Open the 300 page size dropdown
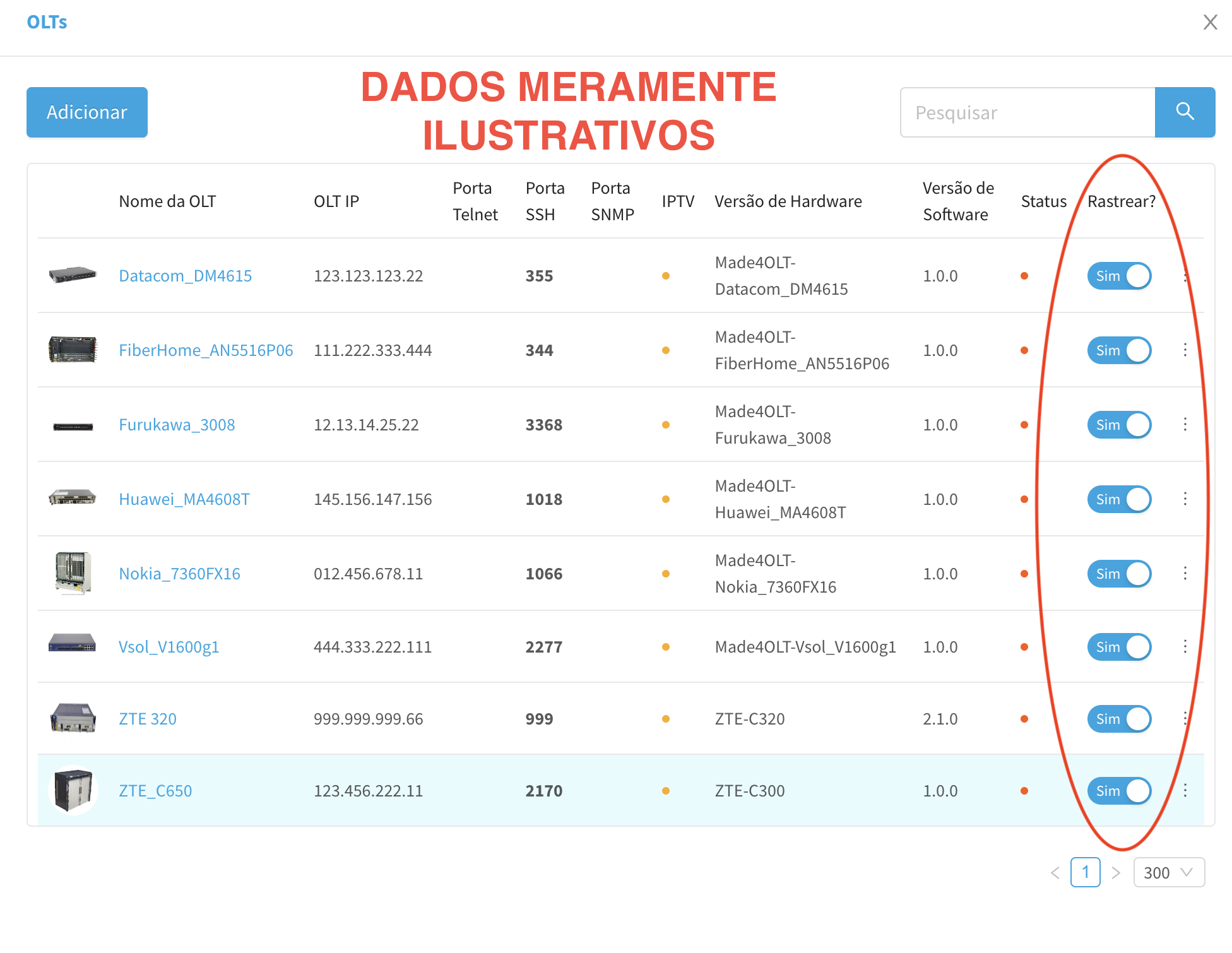This screenshot has height=953, width=1232. tap(1168, 872)
